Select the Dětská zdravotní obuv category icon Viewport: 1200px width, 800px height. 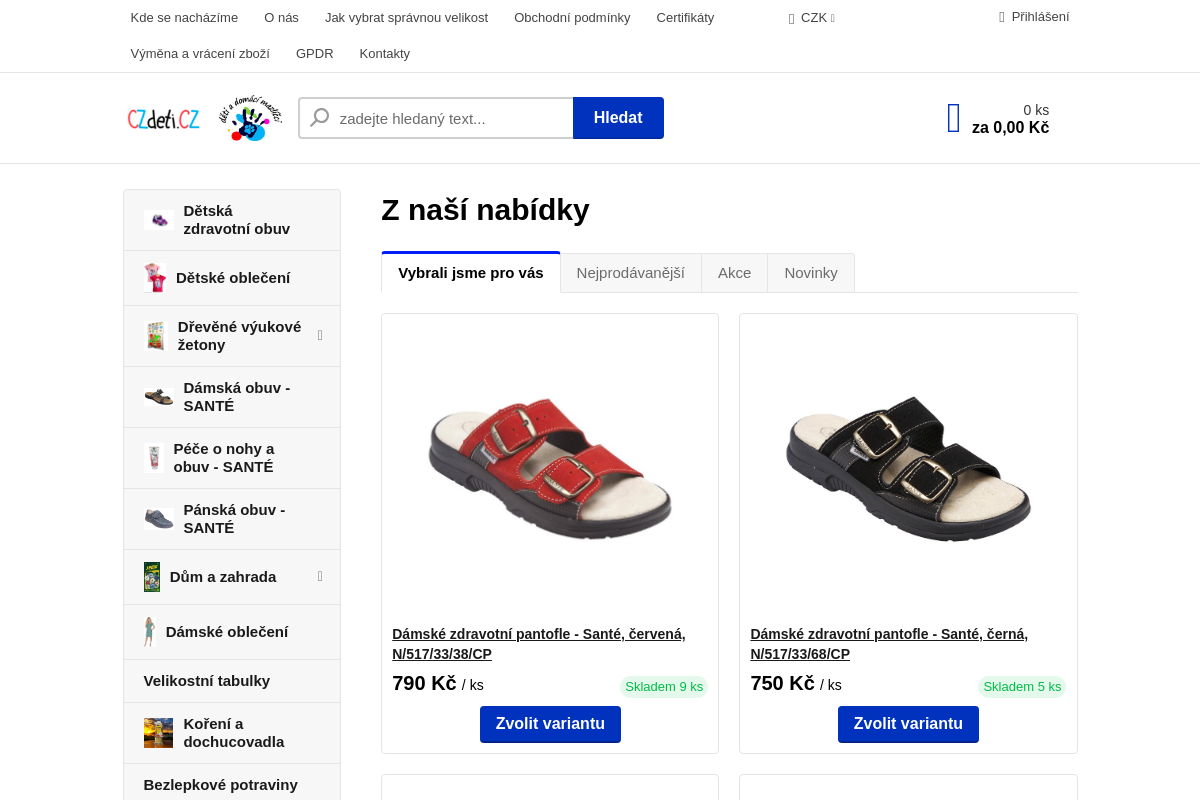click(x=158, y=219)
